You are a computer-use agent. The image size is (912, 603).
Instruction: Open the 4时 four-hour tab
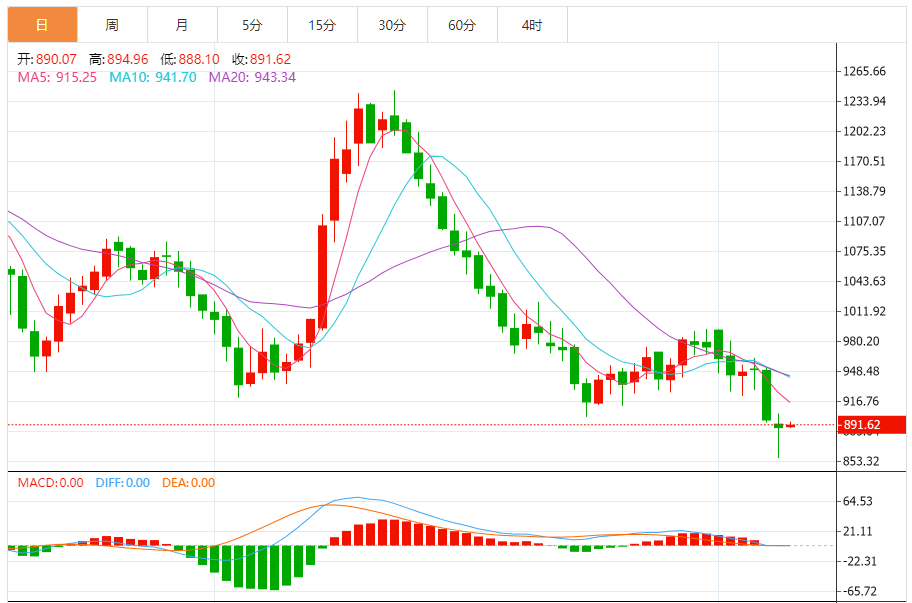pyautogui.click(x=532, y=25)
